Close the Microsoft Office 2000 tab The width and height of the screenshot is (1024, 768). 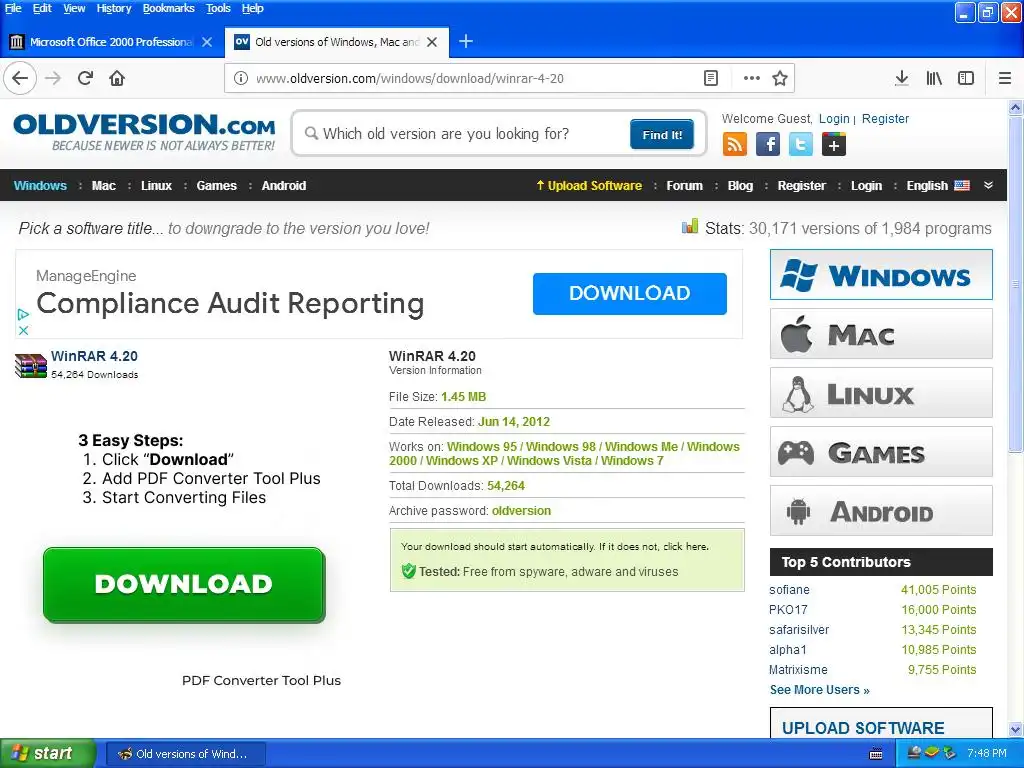pyautogui.click(x=207, y=42)
